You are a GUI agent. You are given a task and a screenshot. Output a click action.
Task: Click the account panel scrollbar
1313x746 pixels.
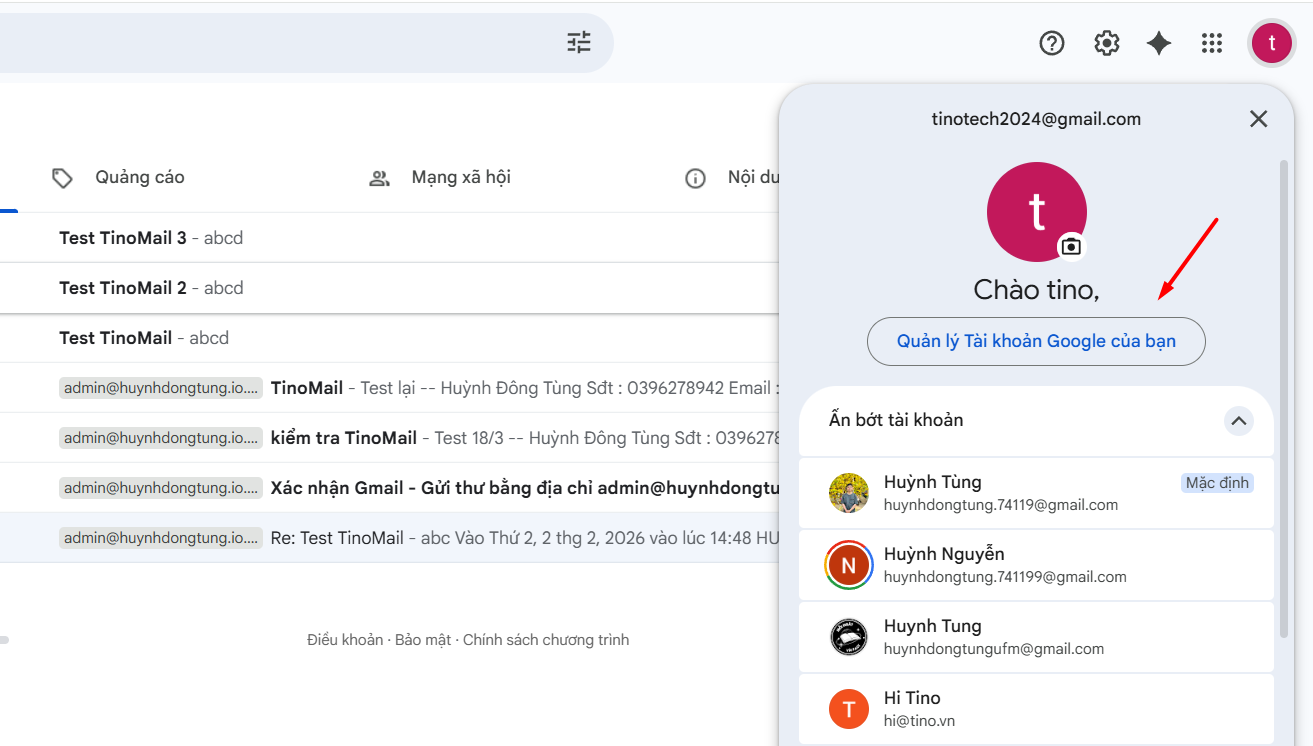[x=1285, y=398]
